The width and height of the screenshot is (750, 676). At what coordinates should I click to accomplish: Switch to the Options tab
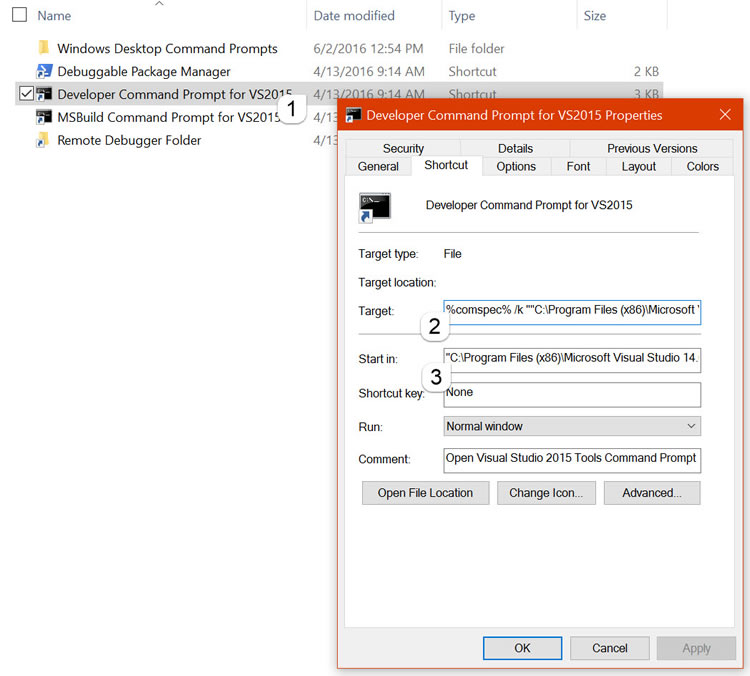coord(516,166)
